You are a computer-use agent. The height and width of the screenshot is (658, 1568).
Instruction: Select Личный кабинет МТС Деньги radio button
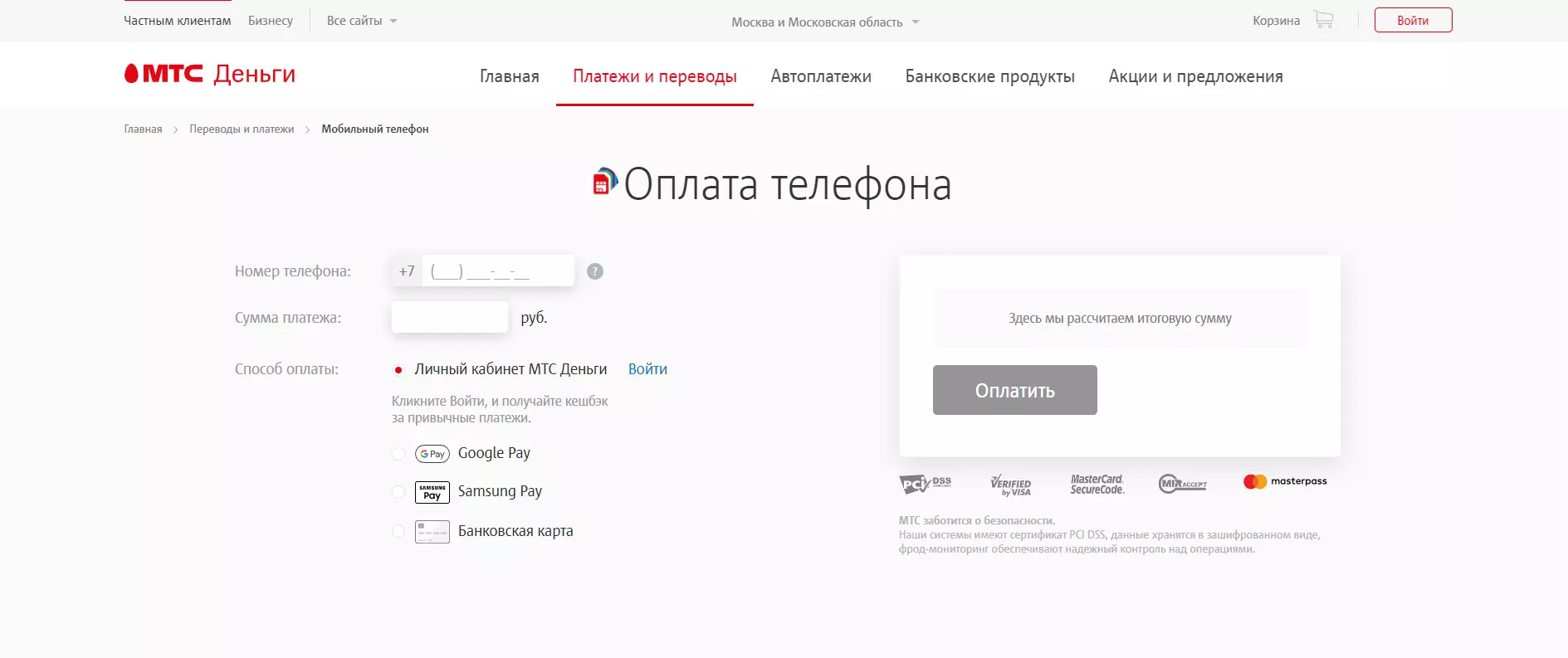click(398, 370)
